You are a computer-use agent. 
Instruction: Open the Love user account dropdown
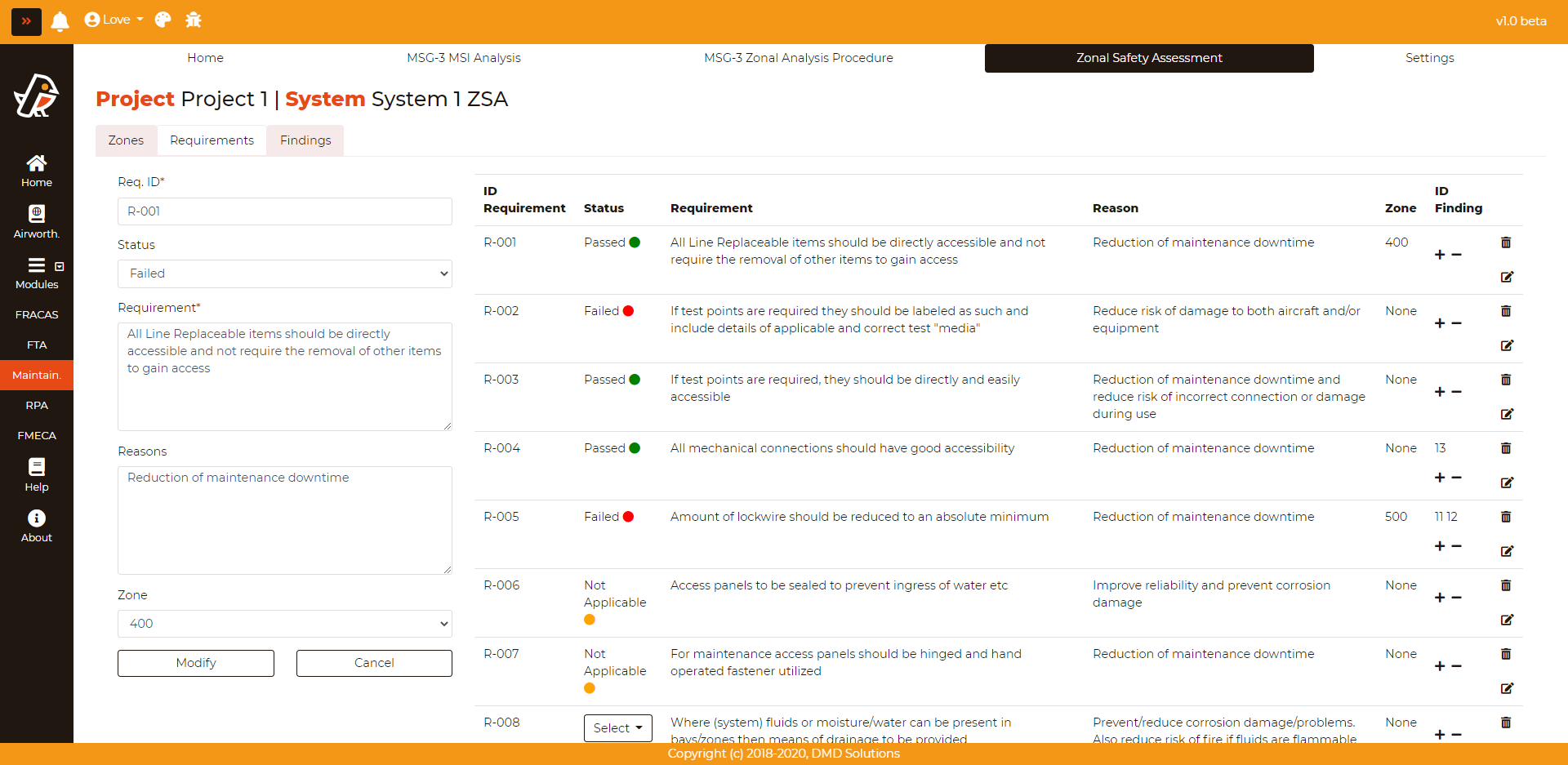point(114,20)
